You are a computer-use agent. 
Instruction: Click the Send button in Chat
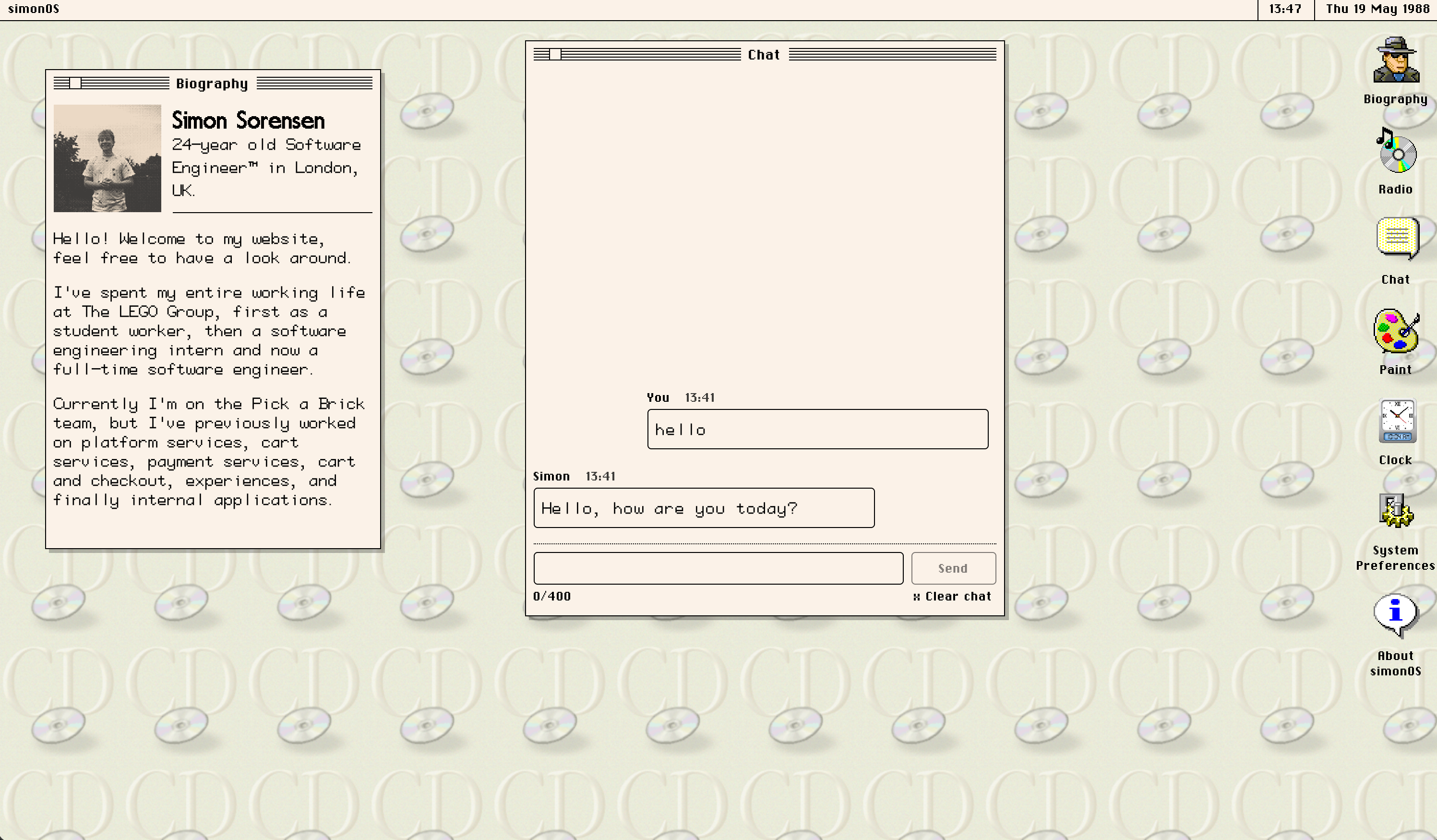[x=953, y=568]
